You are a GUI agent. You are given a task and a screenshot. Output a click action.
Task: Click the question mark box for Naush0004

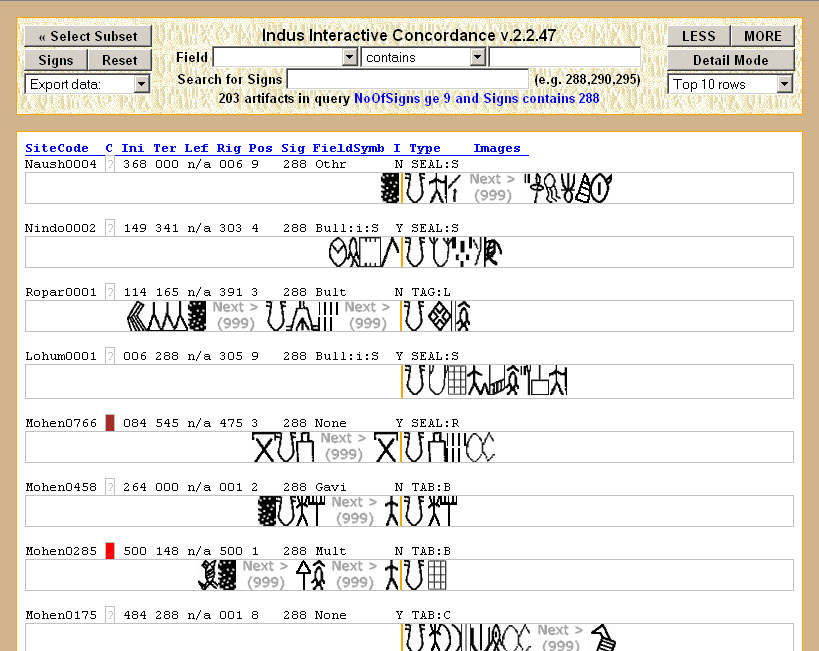(x=110, y=164)
